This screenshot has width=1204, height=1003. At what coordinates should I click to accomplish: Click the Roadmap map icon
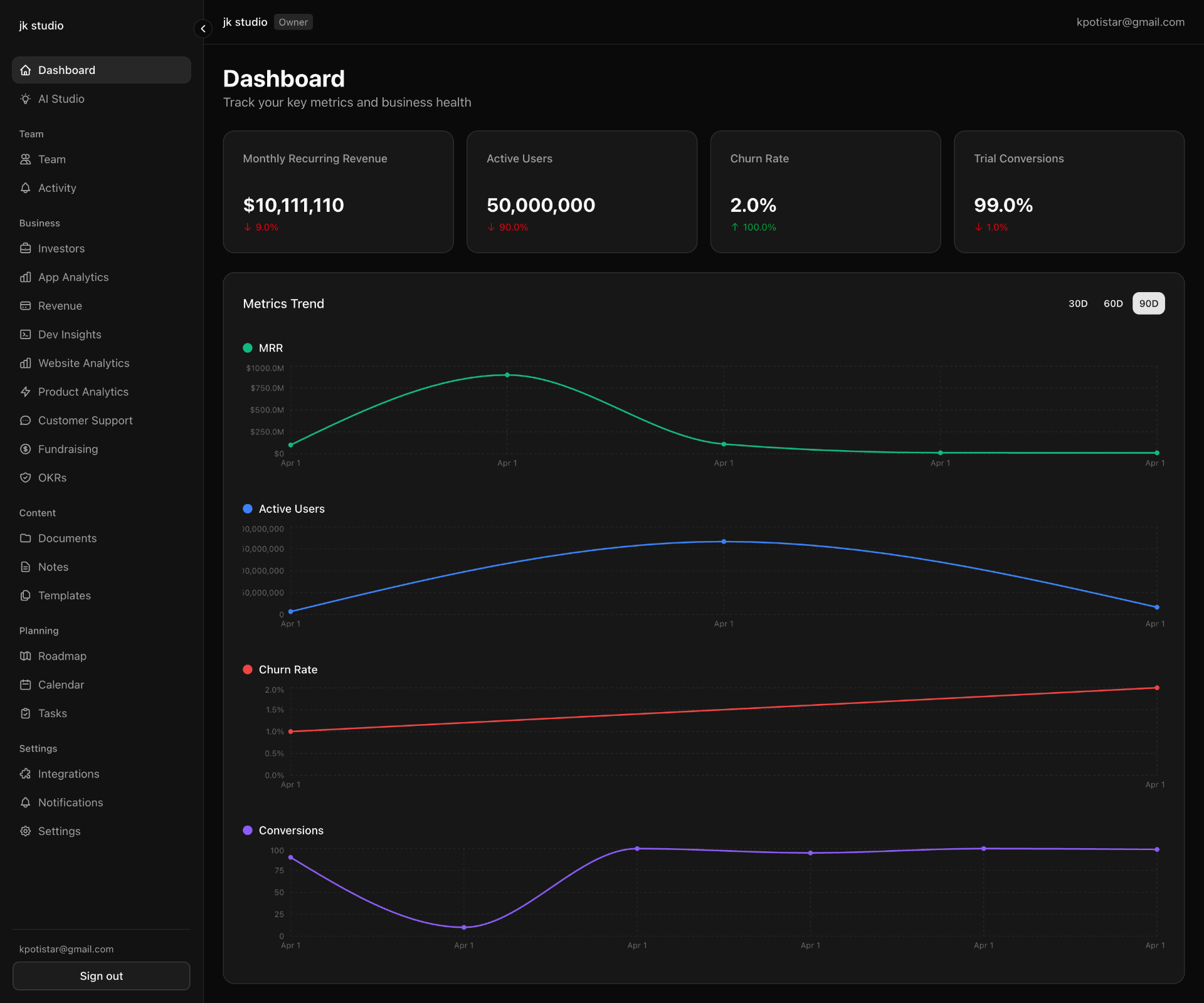coord(25,656)
